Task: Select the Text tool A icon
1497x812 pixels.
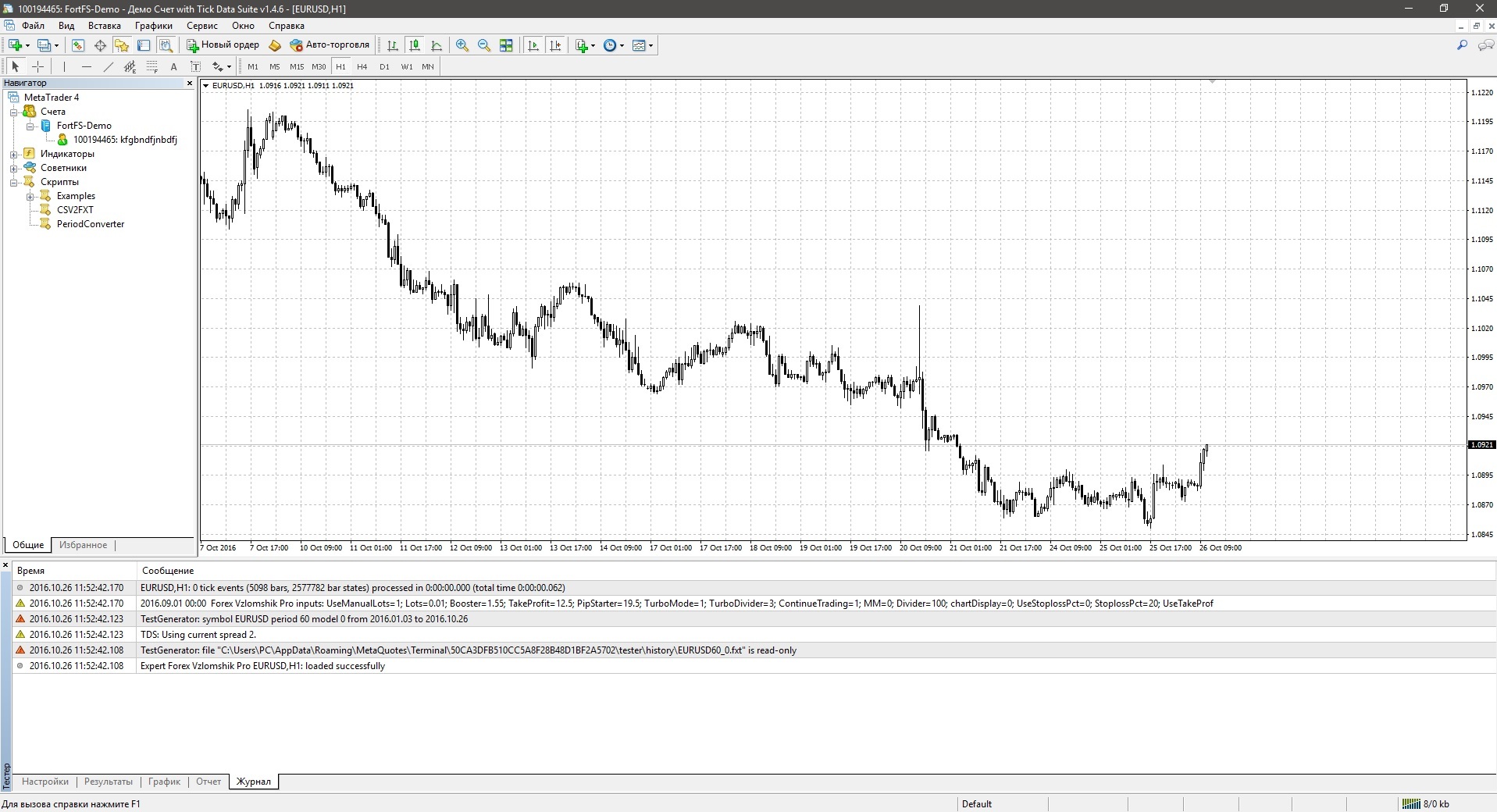Action: pyautogui.click(x=174, y=66)
